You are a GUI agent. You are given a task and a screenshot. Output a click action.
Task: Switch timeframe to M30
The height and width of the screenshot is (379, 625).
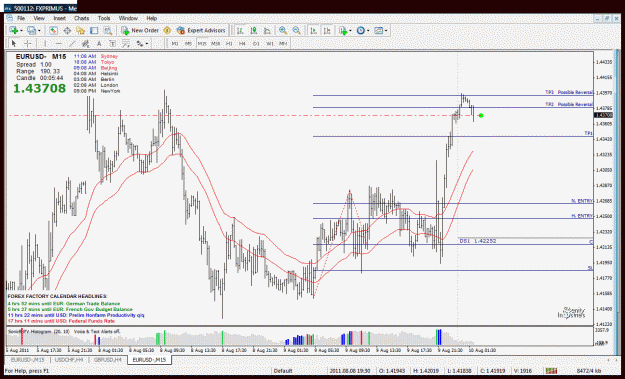click(216, 43)
